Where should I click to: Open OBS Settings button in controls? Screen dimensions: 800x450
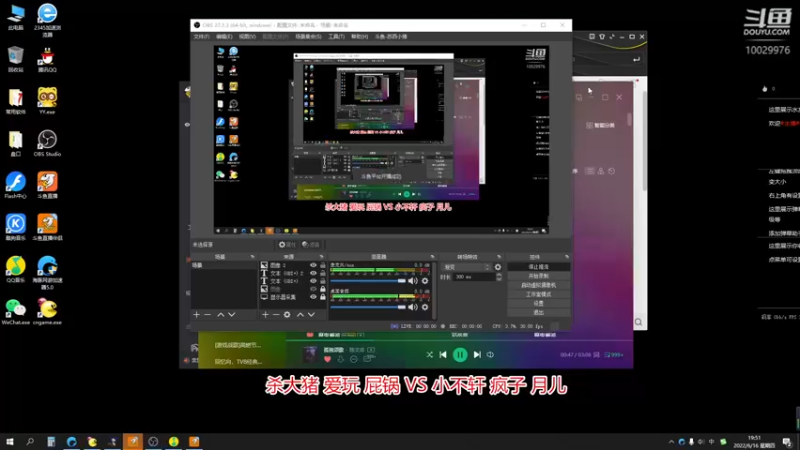(539, 304)
